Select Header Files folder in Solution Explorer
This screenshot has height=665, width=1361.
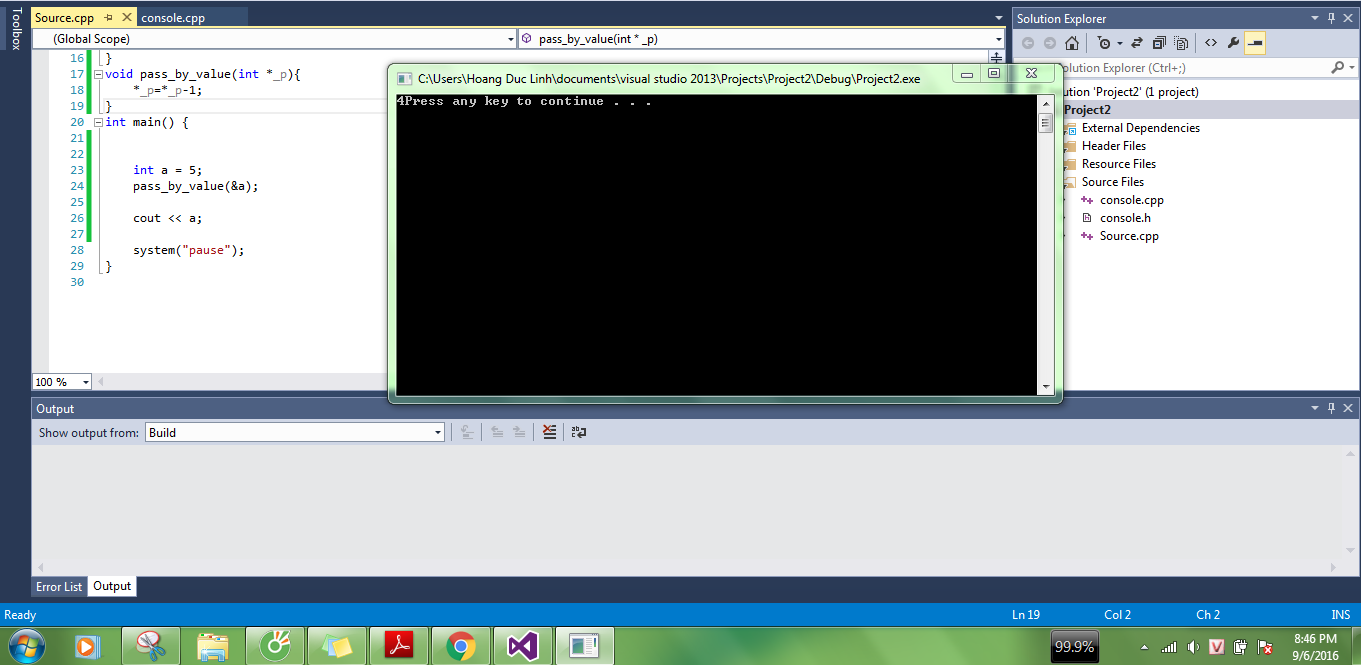(1113, 146)
